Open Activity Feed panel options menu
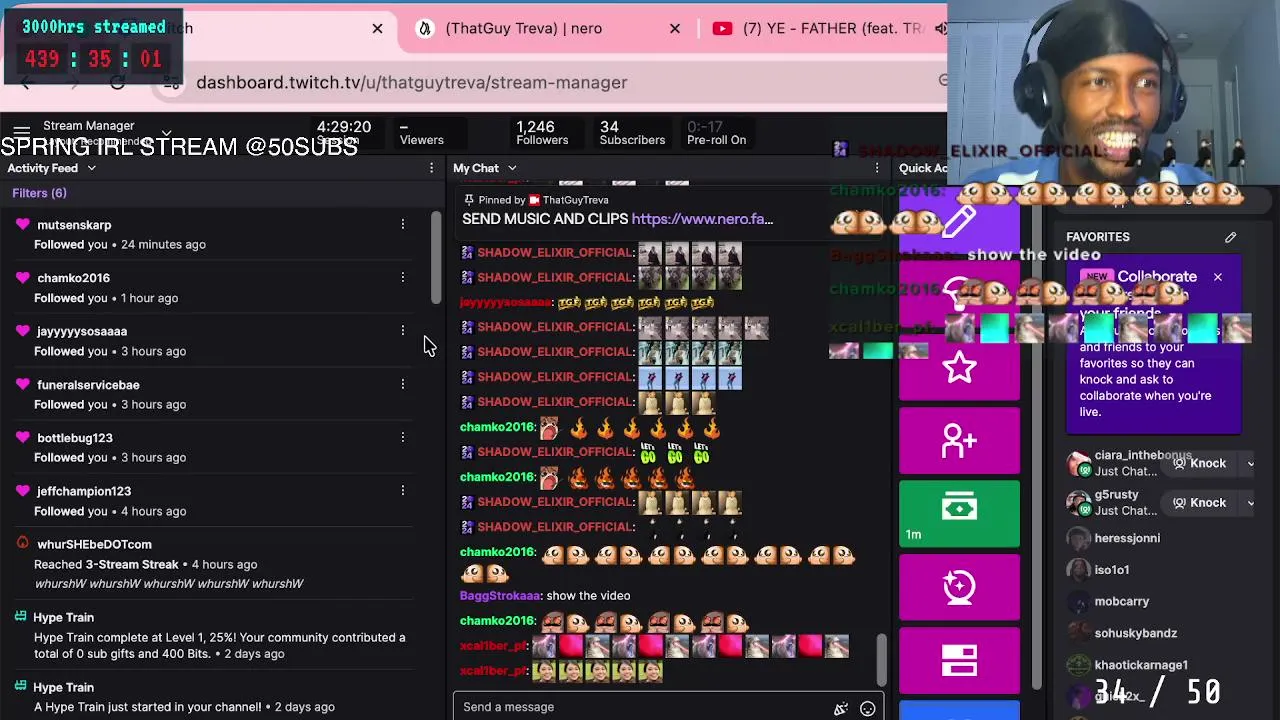1280x720 pixels. [x=431, y=168]
